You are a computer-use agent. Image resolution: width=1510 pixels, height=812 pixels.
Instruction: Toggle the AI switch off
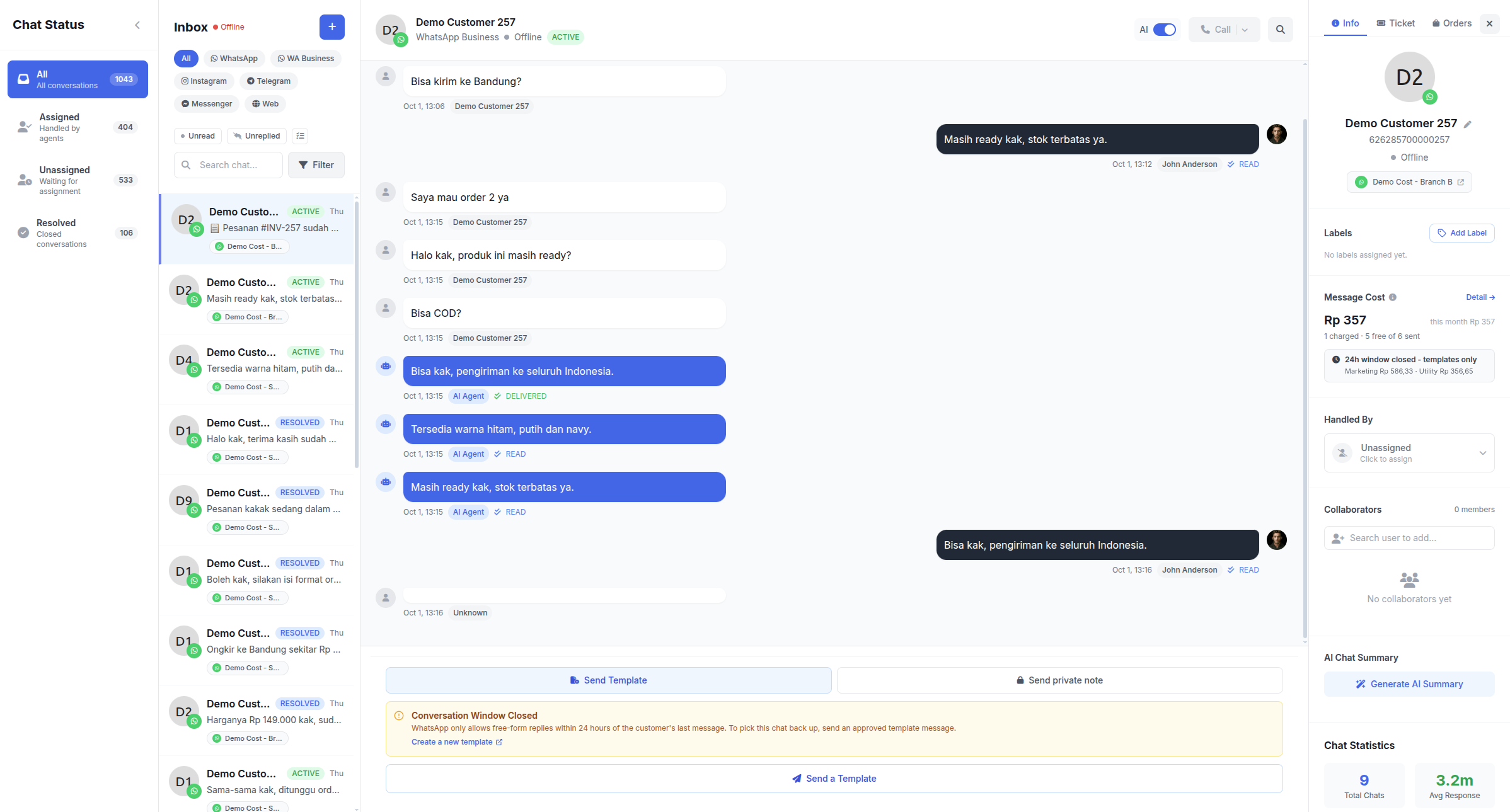(1164, 30)
